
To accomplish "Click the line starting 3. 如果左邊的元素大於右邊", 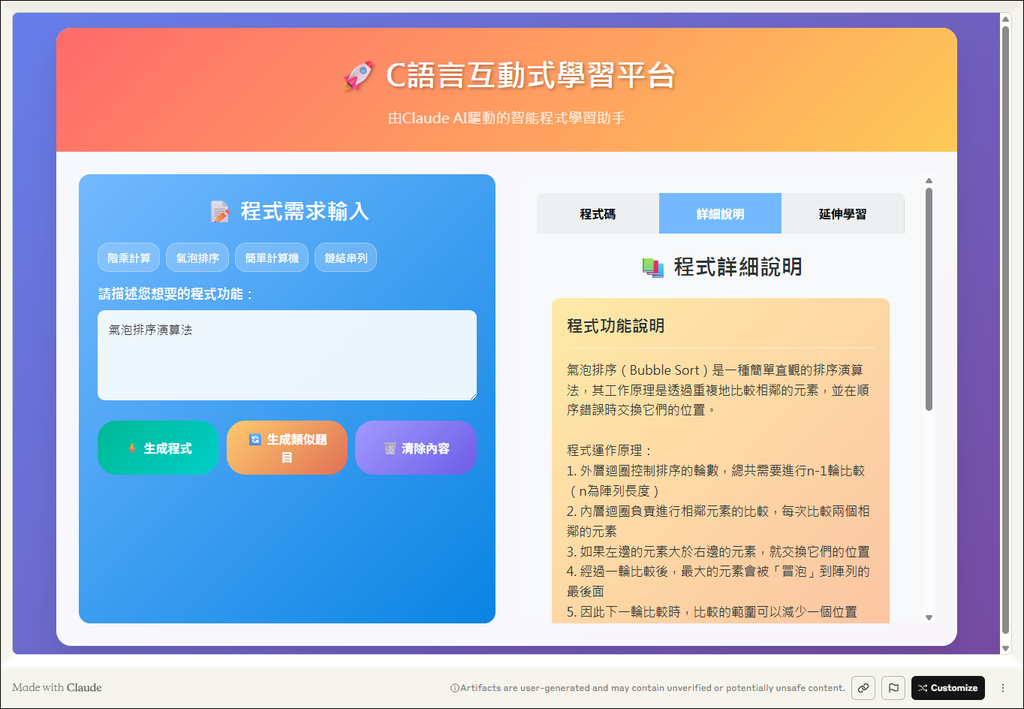I will 718,552.
